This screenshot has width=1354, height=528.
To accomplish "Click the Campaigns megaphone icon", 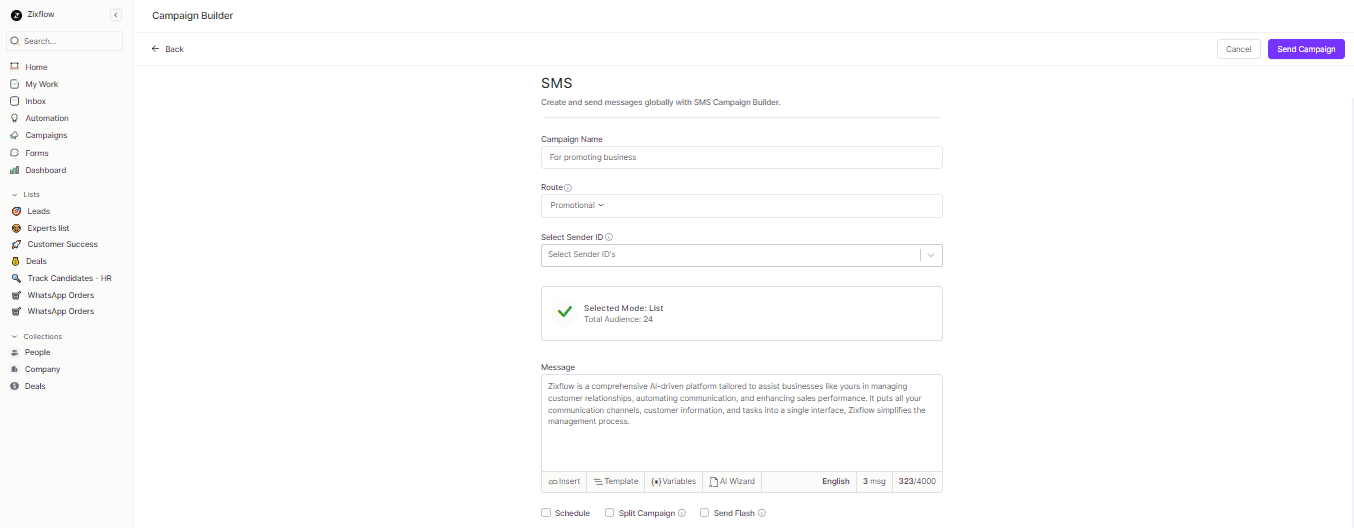I will click(x=15, y=135).
